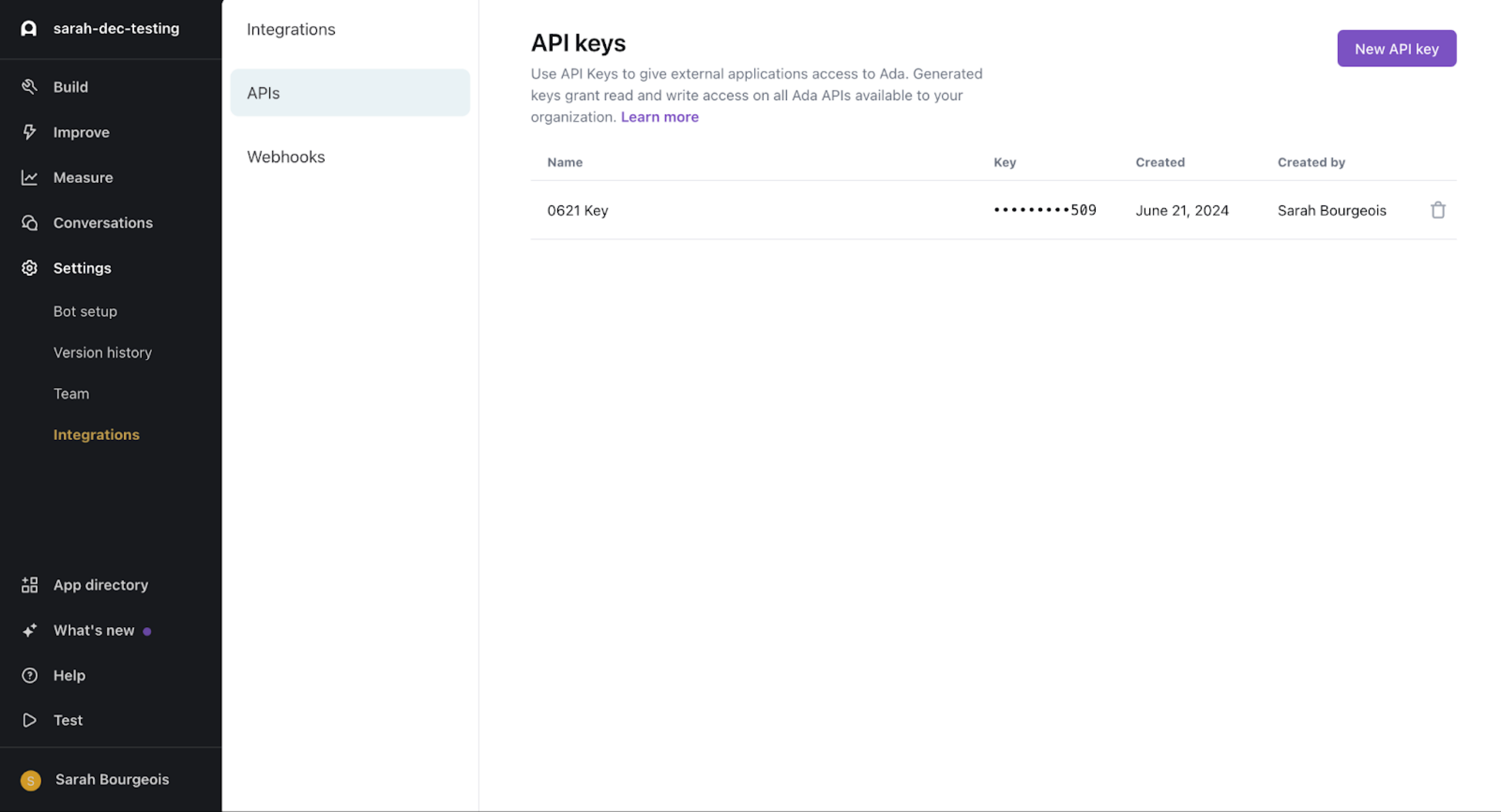This screenshot has height=812, width=1501.
Task: Open the Help question mark icon
Action: [30, 675]
